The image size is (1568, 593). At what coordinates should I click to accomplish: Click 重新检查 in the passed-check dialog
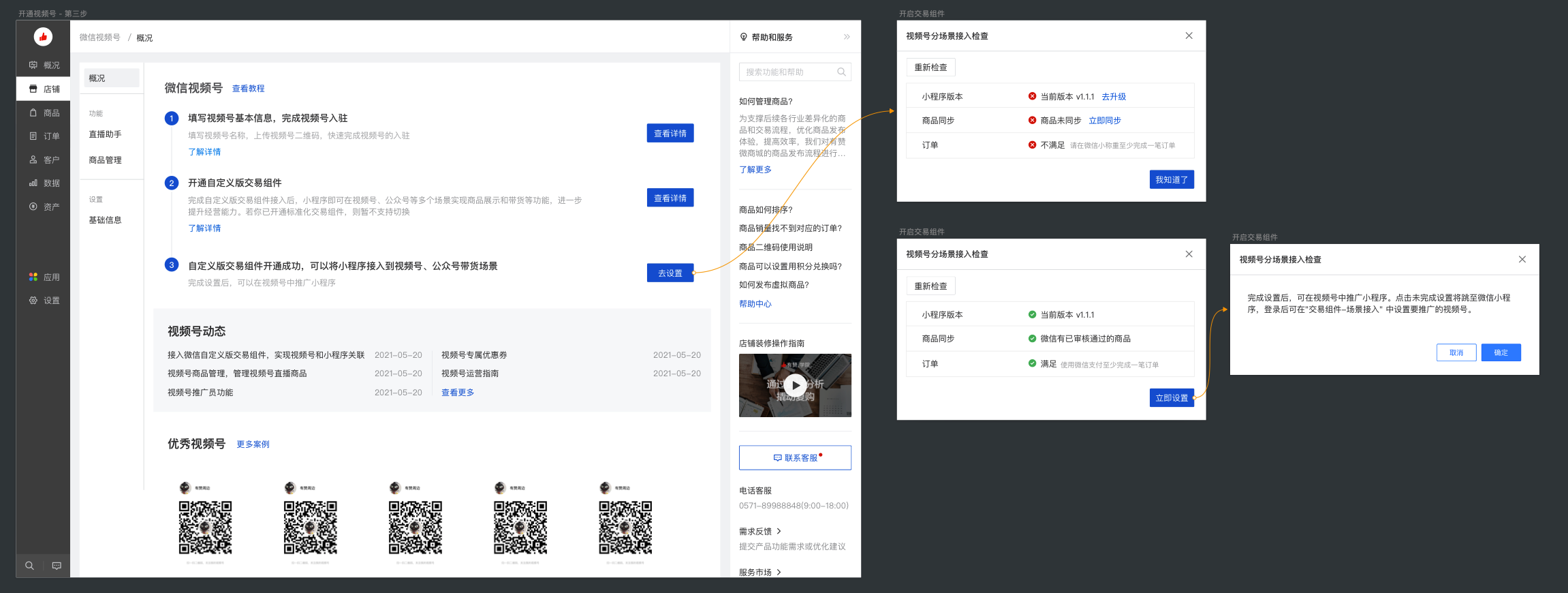pos(930,286)
